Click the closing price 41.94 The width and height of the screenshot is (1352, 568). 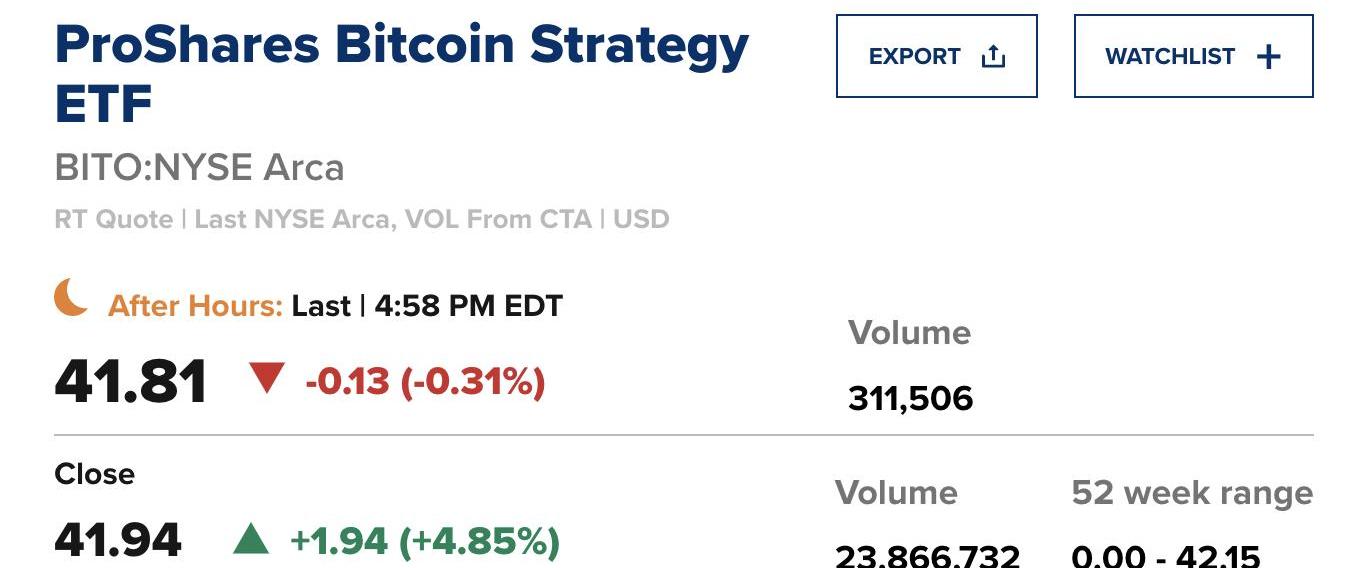click(x=118, y=541)
